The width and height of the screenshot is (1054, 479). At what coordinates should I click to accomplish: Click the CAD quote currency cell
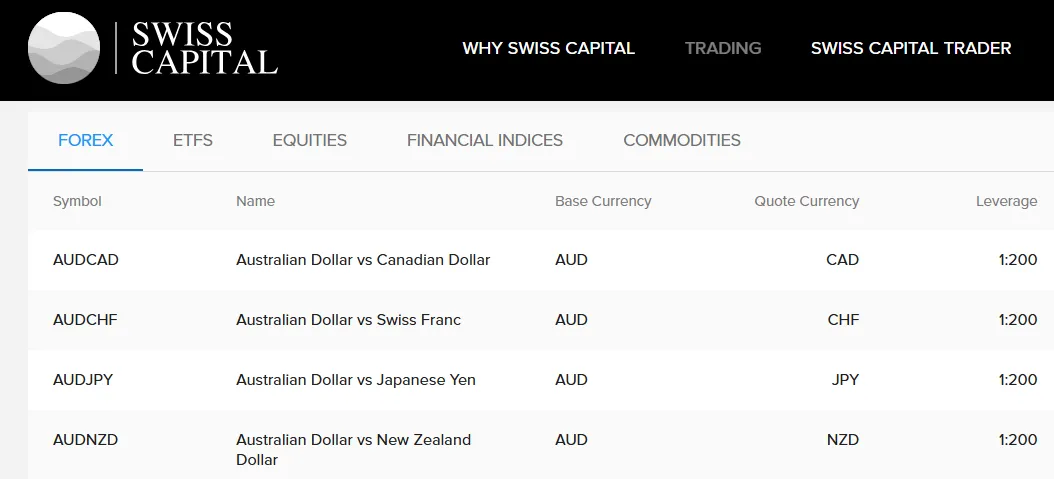pos(842,260)
